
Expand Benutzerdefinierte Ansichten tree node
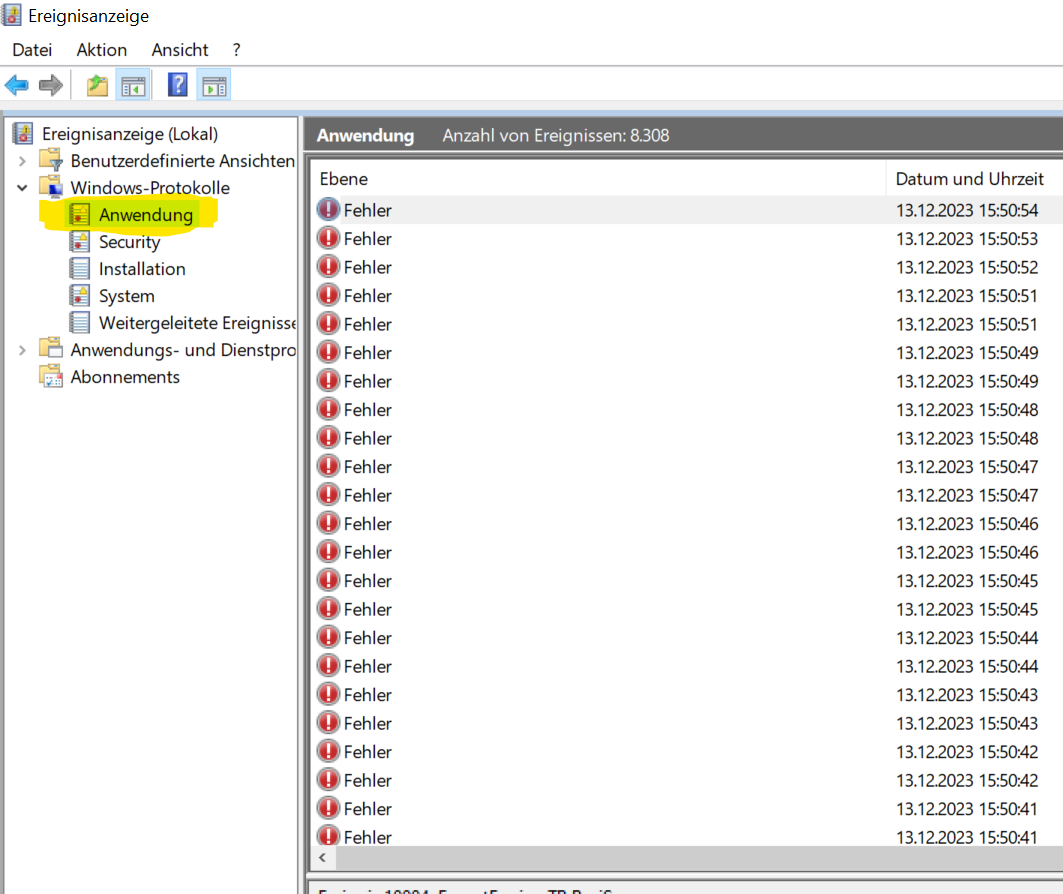tap(22, 161)
